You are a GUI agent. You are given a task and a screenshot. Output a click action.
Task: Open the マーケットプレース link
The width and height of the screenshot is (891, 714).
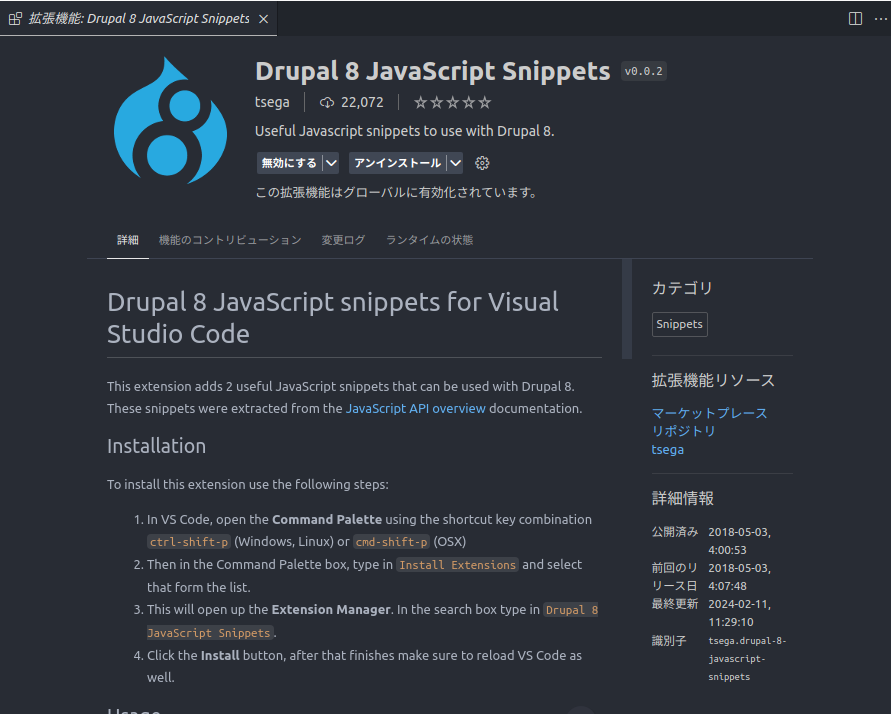[x=709, y=413]
